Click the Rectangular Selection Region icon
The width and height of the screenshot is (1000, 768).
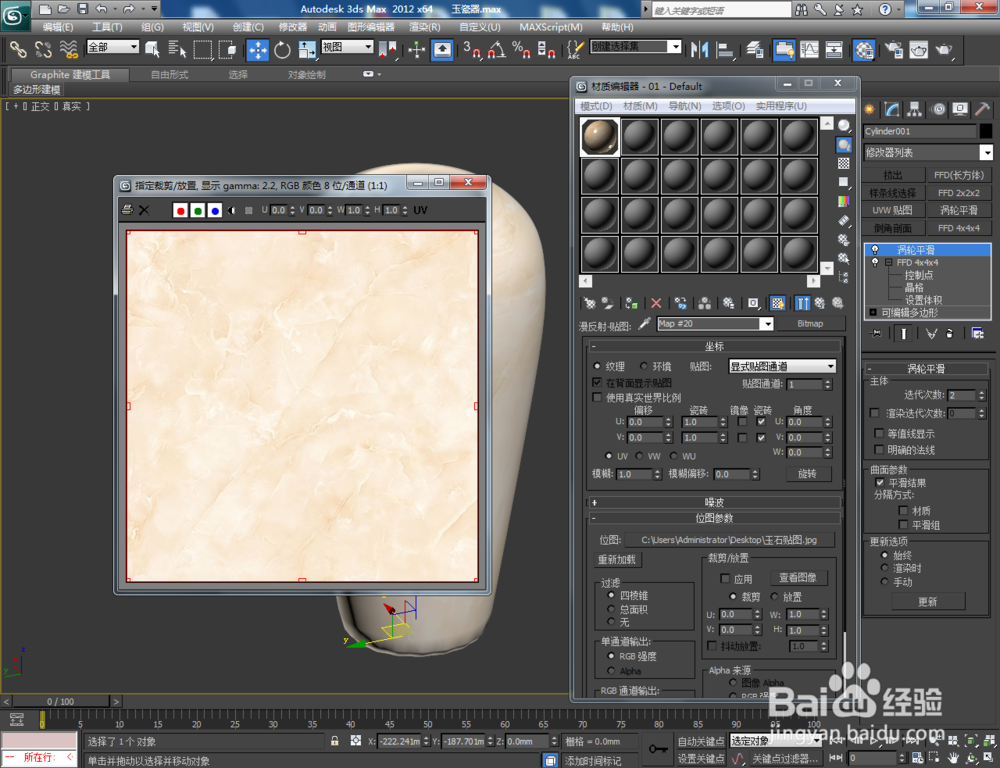click(202, 50)
